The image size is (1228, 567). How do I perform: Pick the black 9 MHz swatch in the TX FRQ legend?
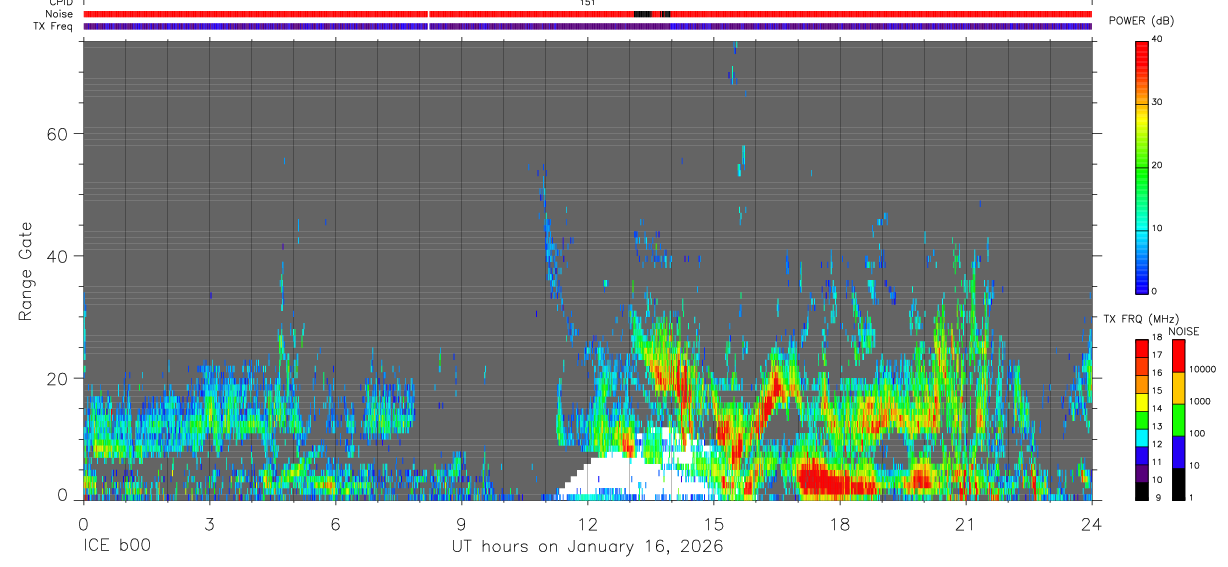1142,491
